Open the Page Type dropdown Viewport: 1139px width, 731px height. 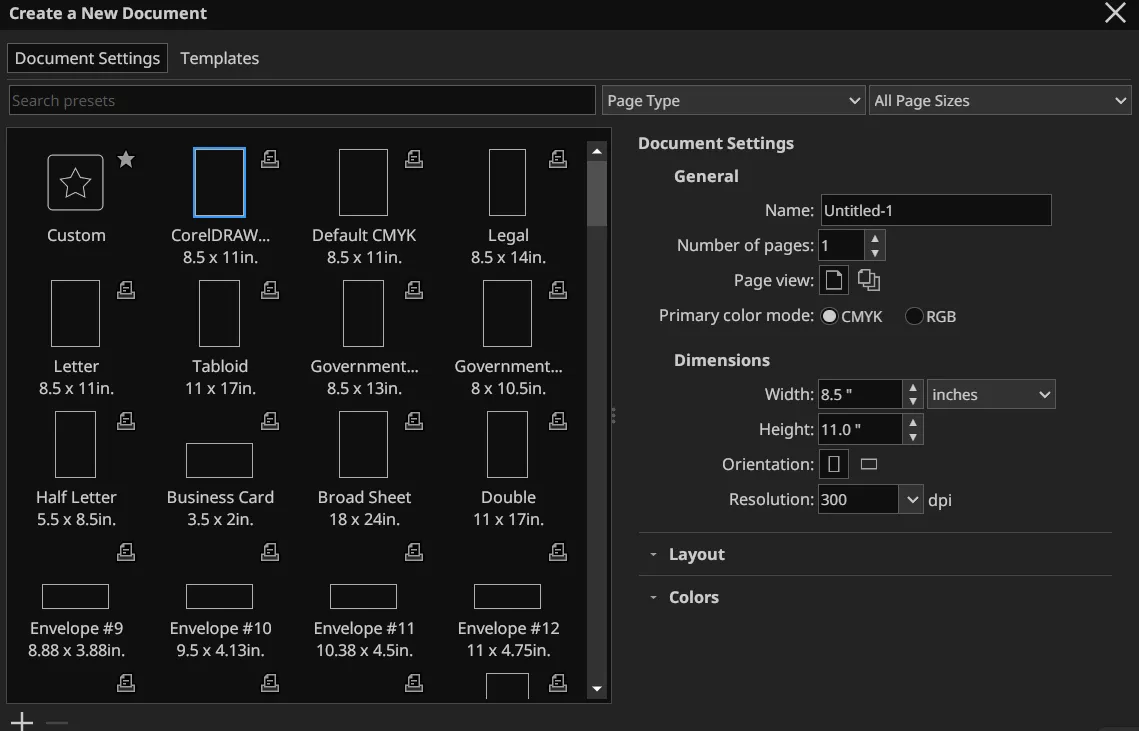click(x=733, y=100)
